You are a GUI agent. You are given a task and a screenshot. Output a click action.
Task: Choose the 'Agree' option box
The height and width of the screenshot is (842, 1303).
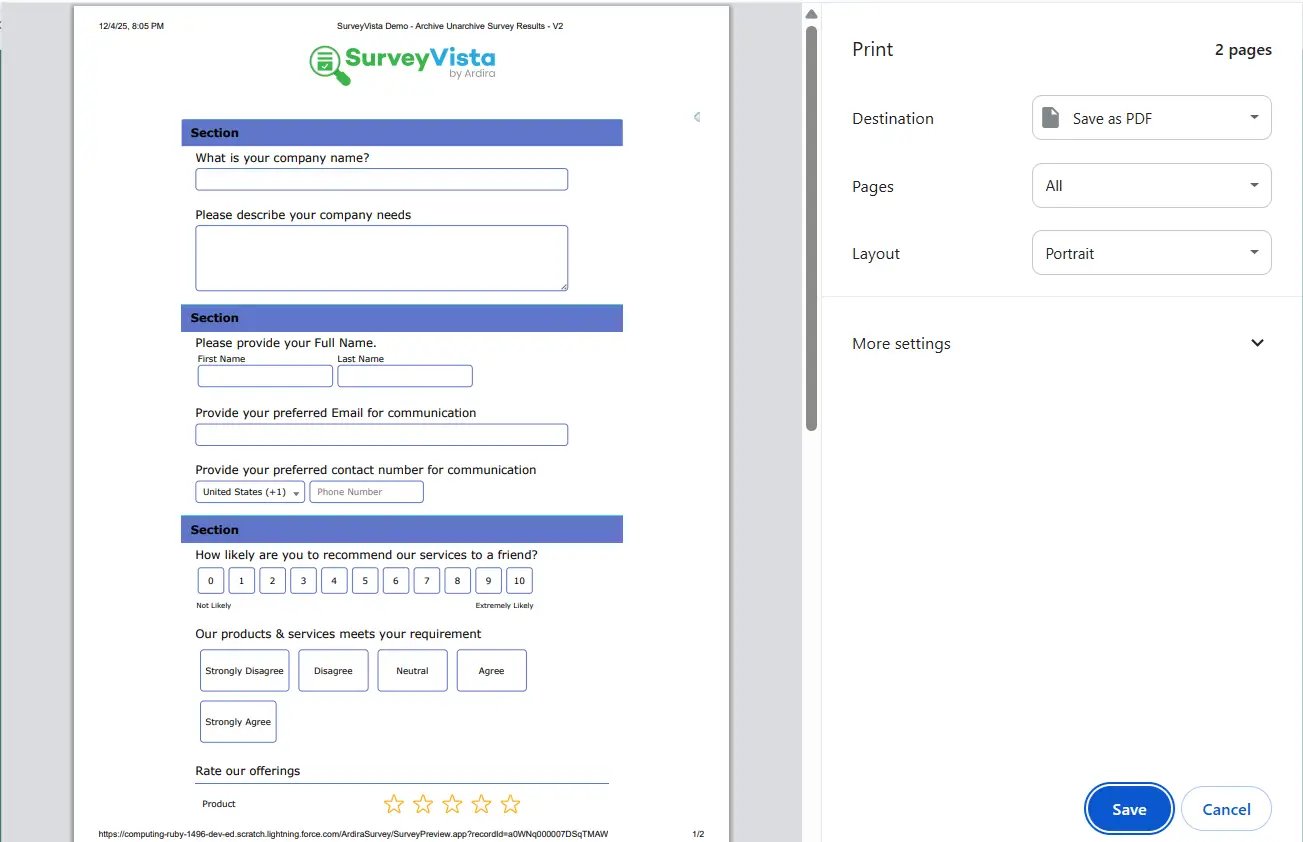pyautogui.click(x=492, y=671)
